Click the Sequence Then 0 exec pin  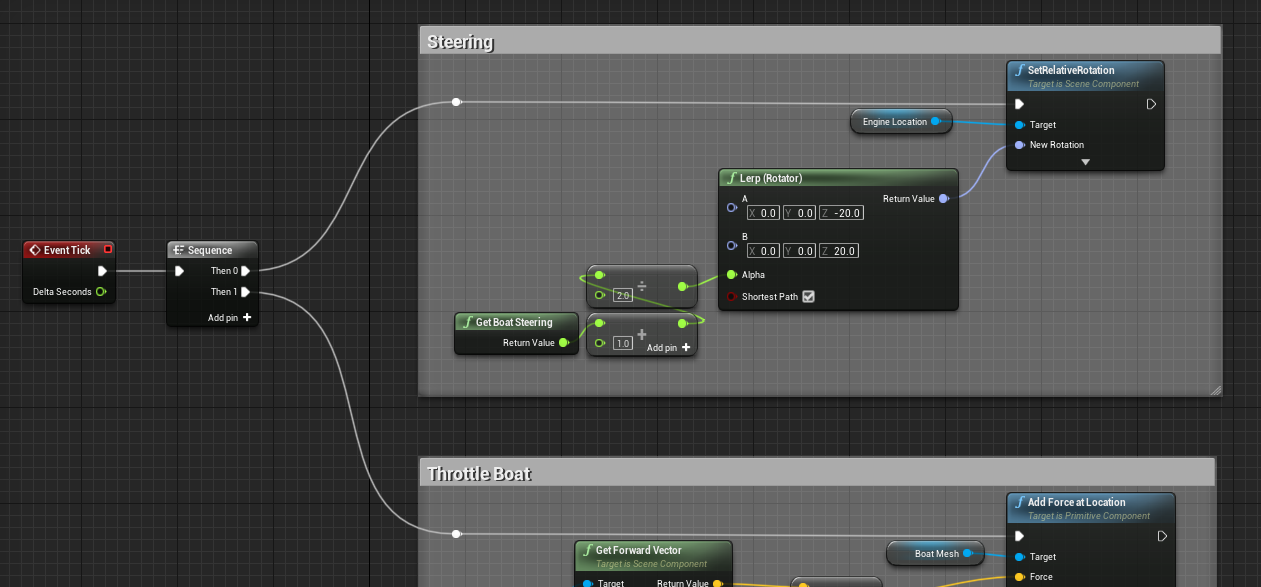(246, 271)
